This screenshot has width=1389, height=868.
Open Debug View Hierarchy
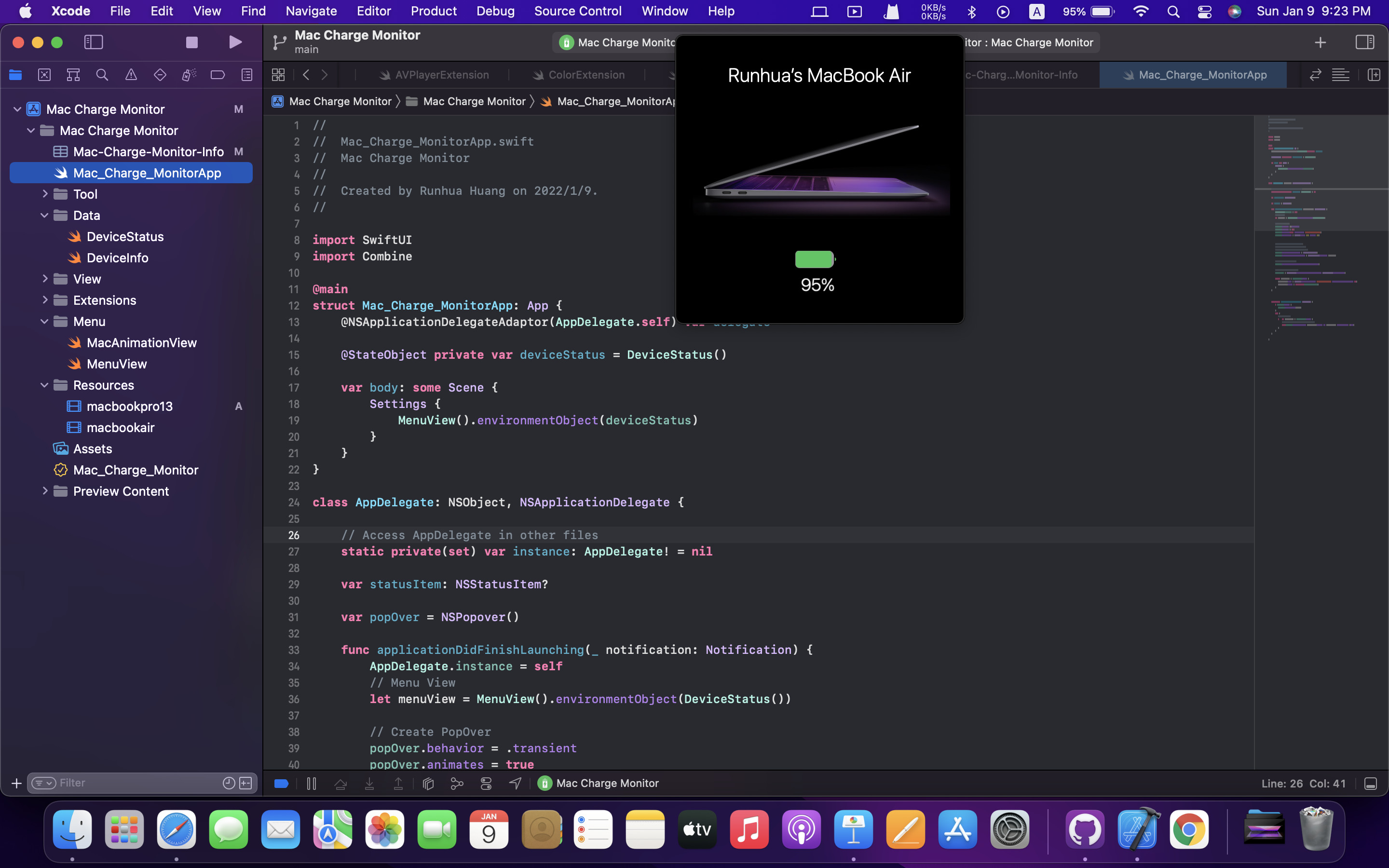coord(428,784)
